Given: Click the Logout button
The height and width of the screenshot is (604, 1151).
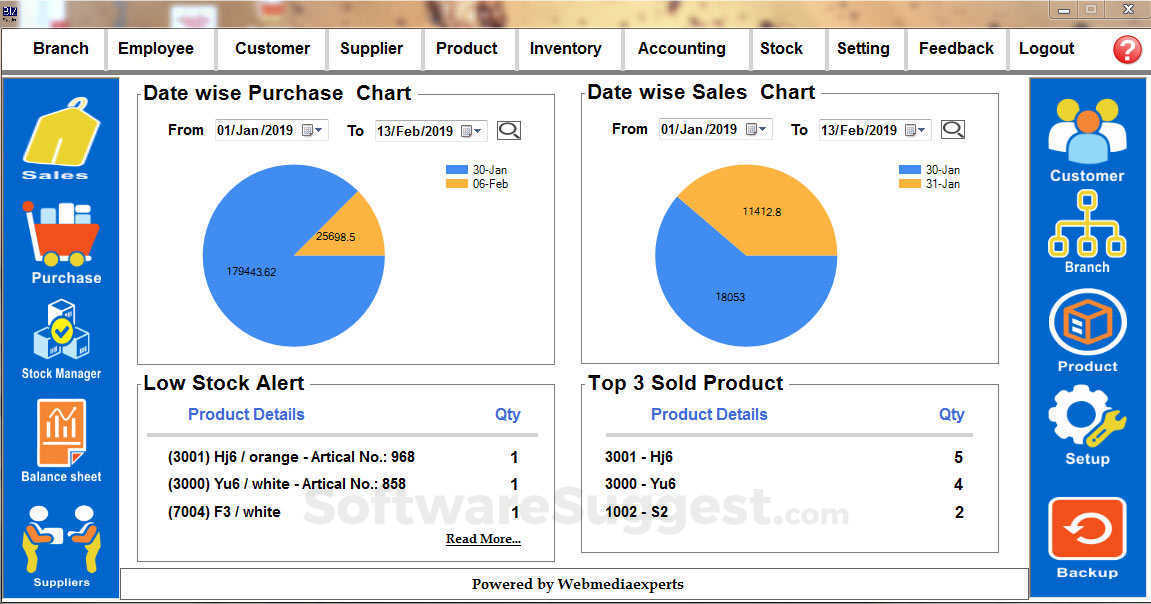Looking at the screenshot, I should (x=1046, y=48).
